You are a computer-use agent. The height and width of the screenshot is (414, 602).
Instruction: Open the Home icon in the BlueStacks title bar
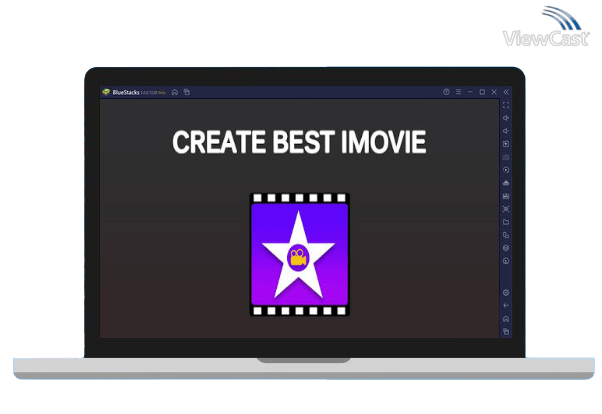[x=175, y=92]
